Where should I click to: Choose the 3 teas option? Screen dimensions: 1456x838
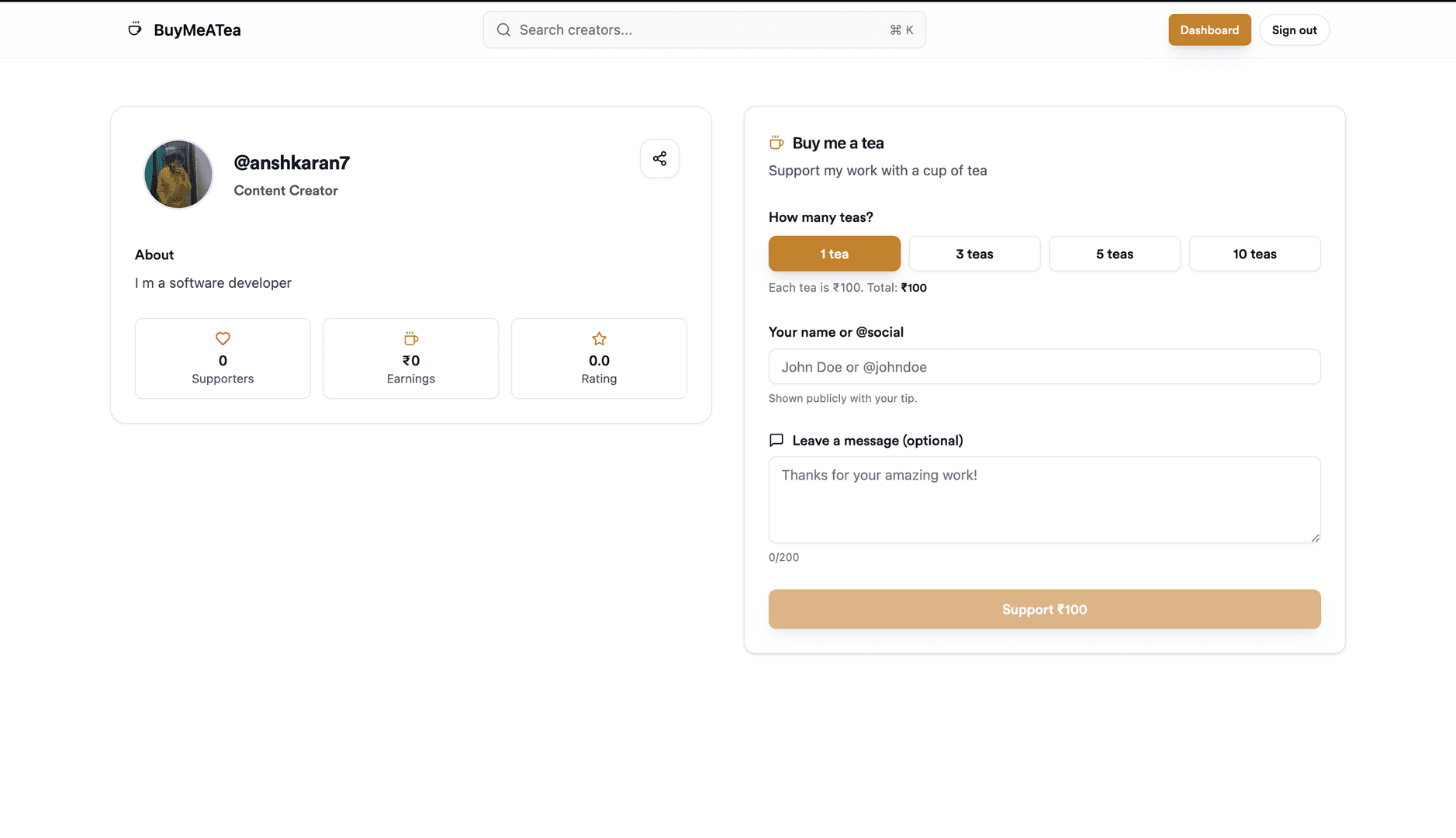point(974,254)
